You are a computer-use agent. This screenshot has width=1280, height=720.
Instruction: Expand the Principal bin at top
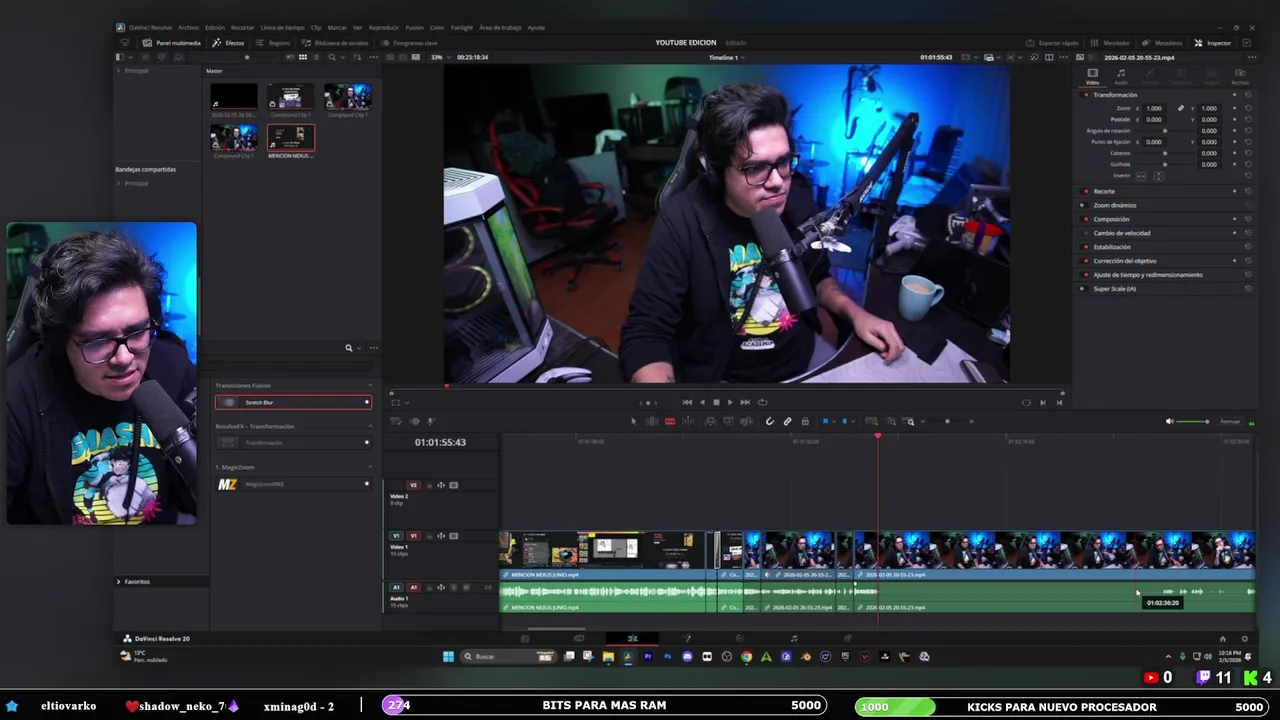pyautogui.click(x=119, y=71)
